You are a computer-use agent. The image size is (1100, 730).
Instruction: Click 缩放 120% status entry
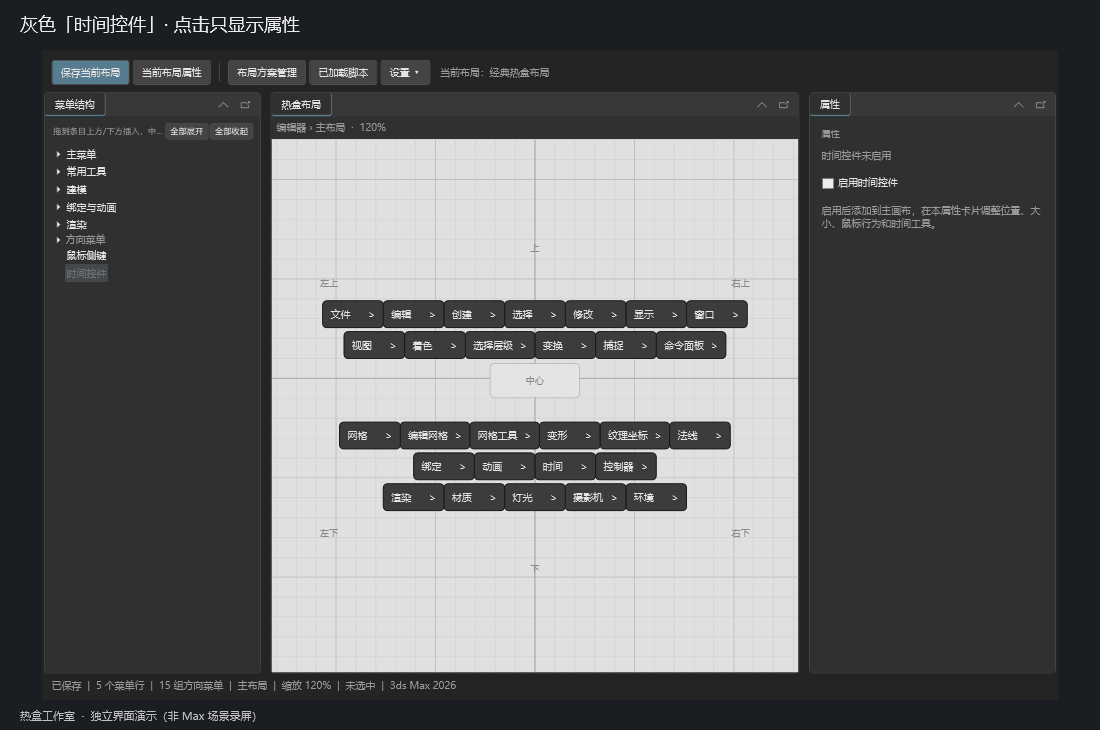click(x=307, y=685)
